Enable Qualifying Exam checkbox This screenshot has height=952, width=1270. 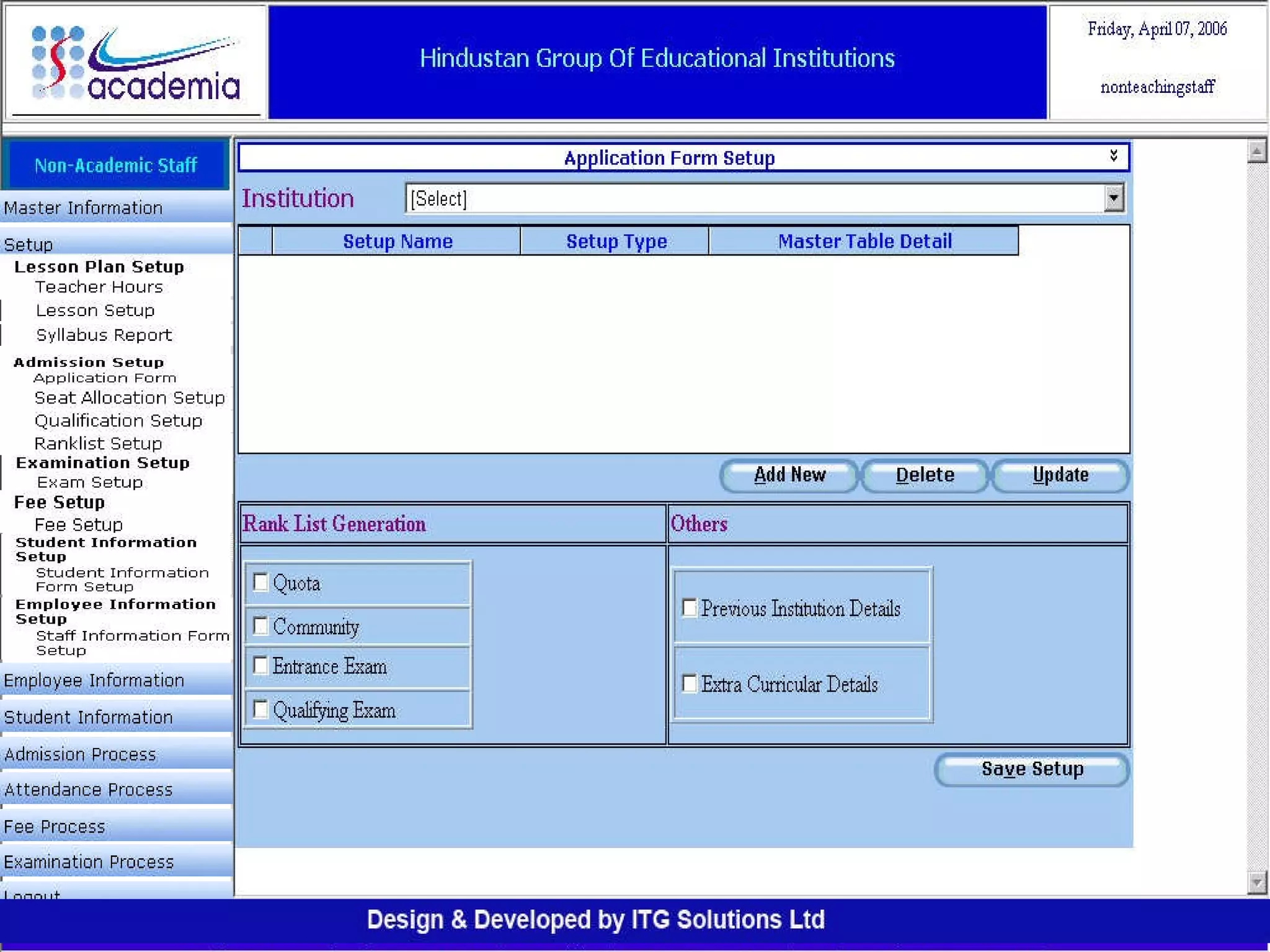[x=260, y=709]
